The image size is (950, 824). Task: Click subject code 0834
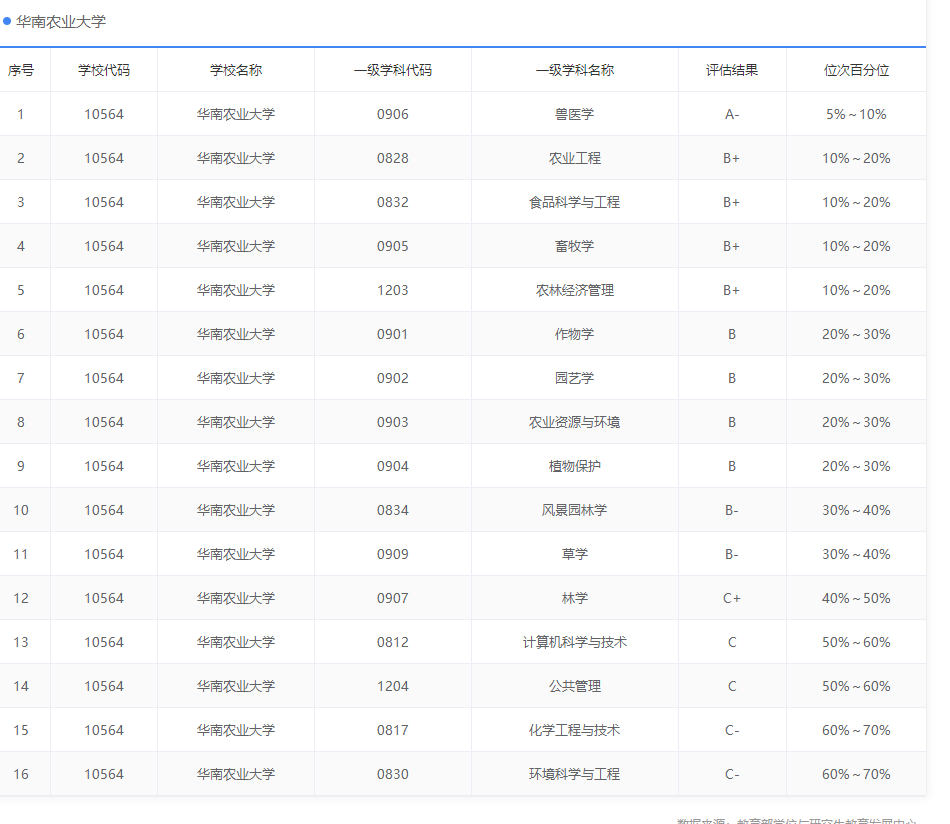tap(393, 510)
